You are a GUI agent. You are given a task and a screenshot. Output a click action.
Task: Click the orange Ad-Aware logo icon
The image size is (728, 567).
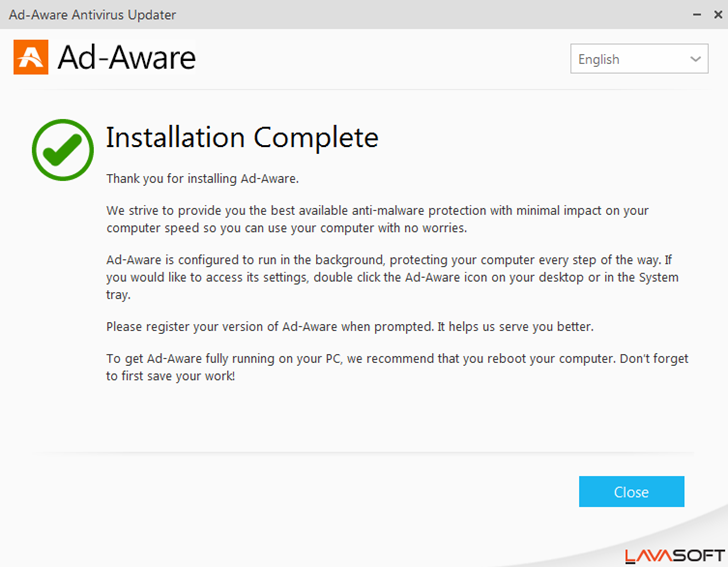[31, 57]
